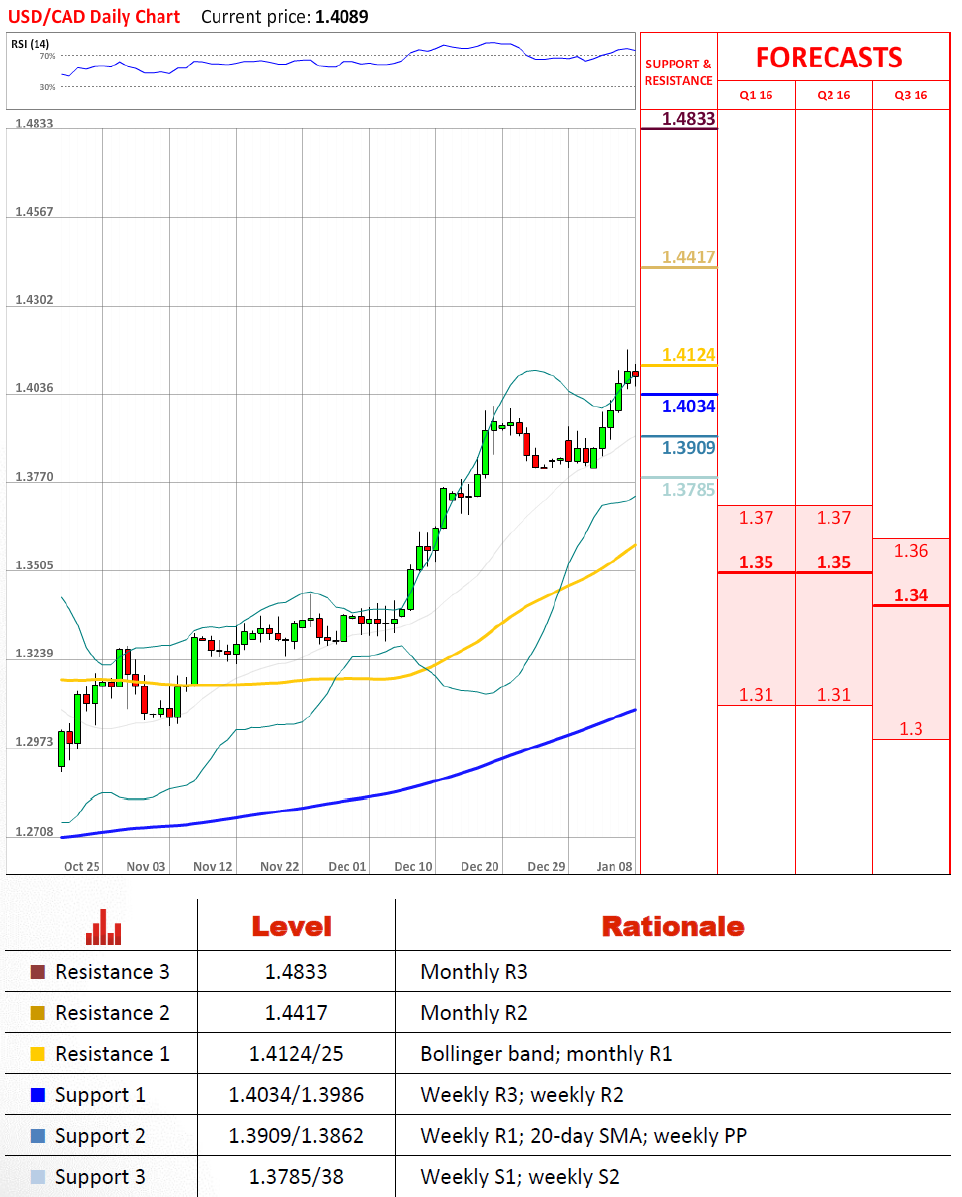This screenshot has height=1197, width=962.
Task: Click the 1.4567 price axis label
Action: pyautogui.click(x=34, y=211)
